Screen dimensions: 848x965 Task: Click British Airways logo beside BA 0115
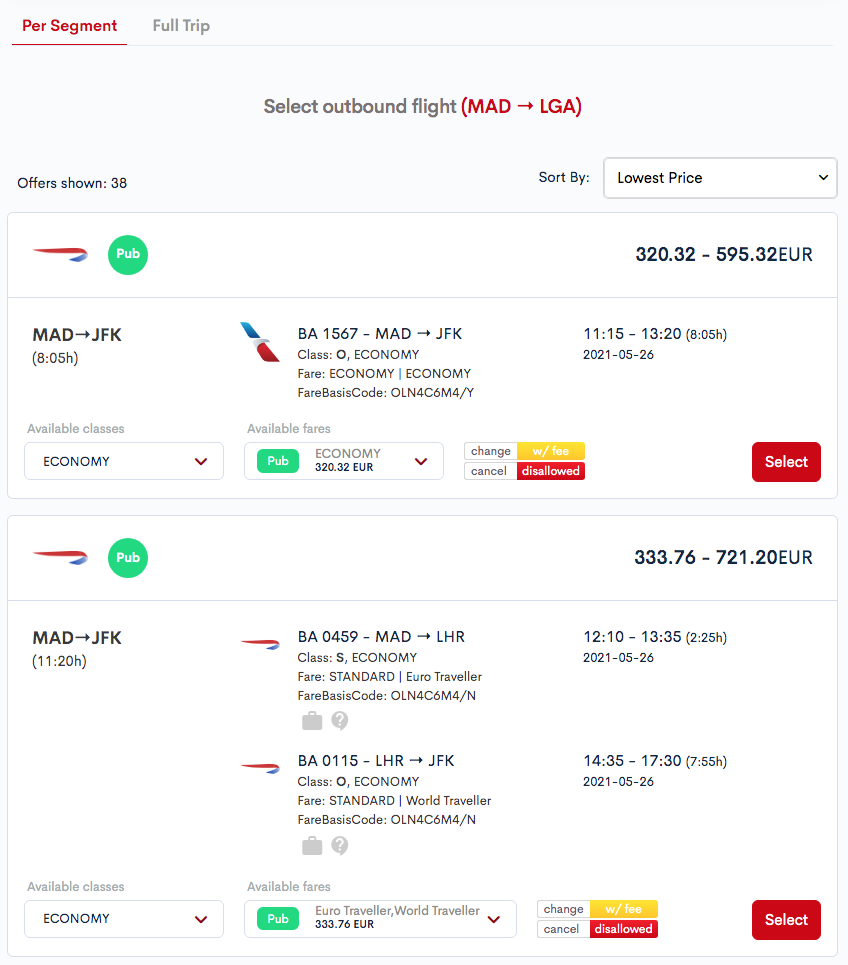(x=260, y=767)
